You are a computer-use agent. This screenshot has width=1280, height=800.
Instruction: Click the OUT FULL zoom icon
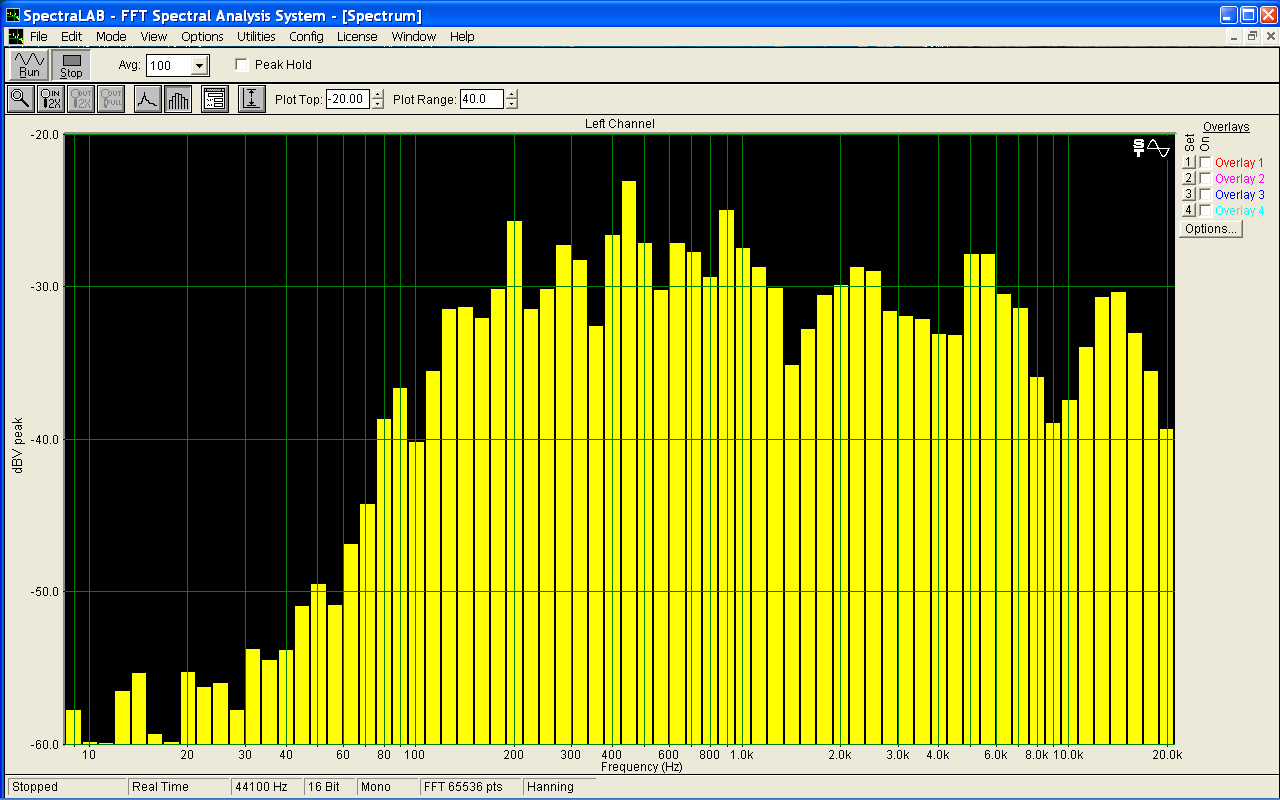[111, 99]
